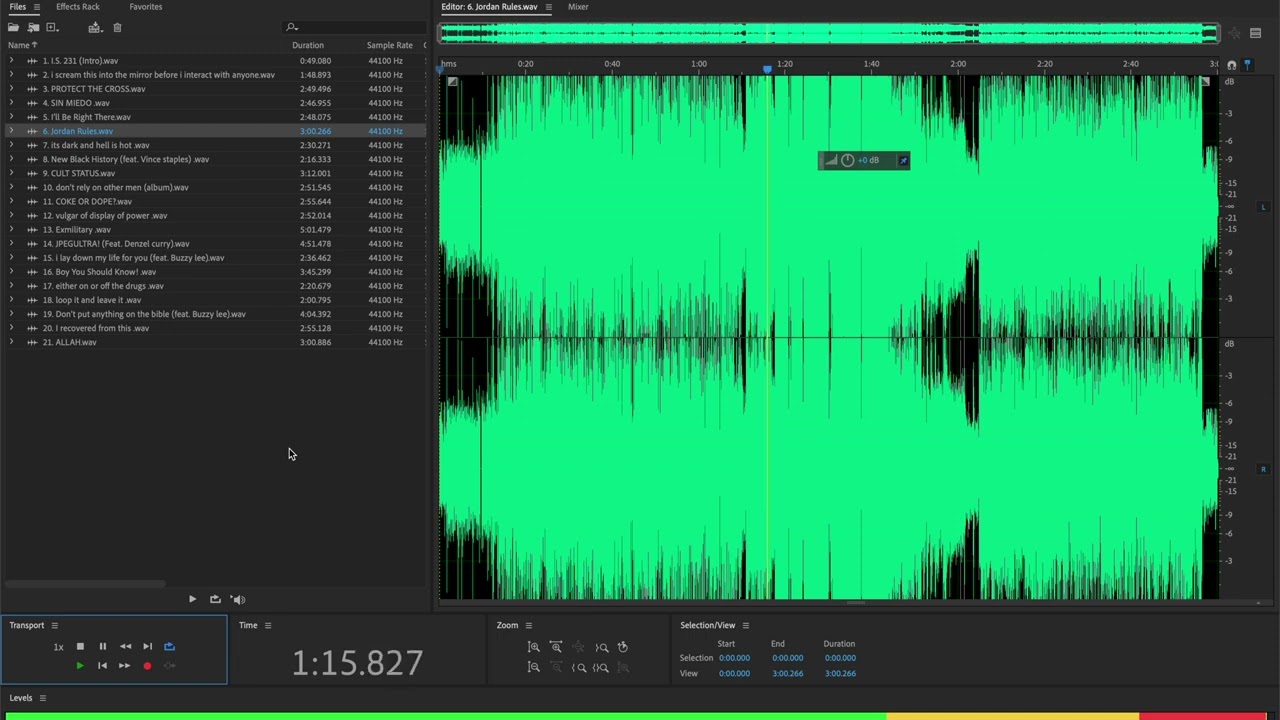The image size is (1280, 720).
Task: Toggle Auto-Play speaker icon in Files panel
Action: tap(238, 599)
